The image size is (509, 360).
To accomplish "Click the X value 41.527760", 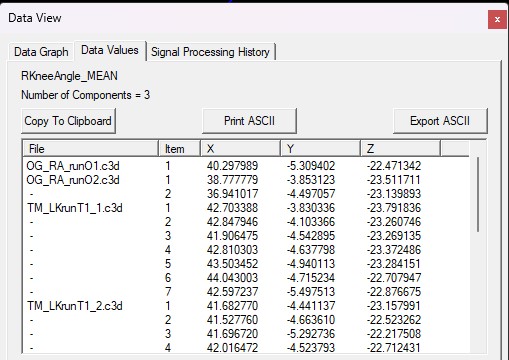I will pos(232,320).
